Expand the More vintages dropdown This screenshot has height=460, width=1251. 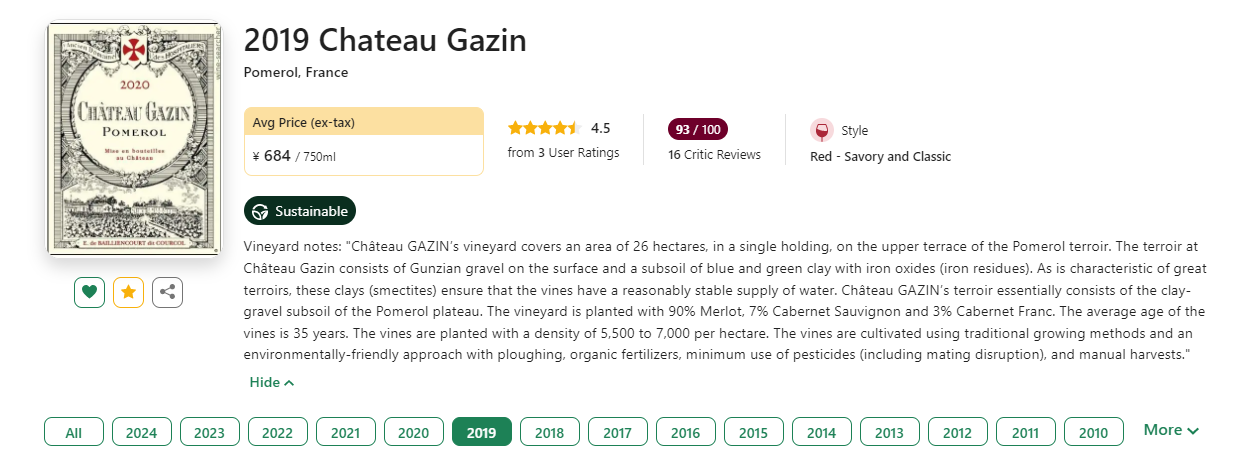pyautogui.click(x=1171, y=430)
